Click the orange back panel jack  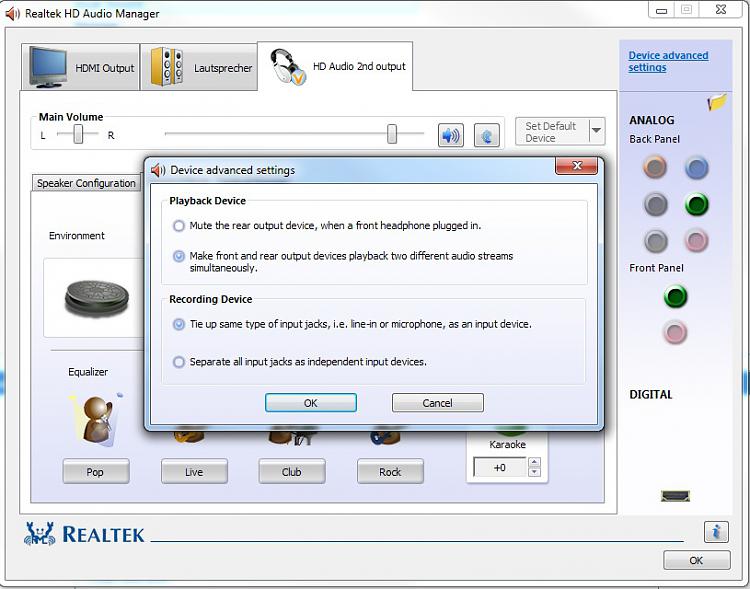(655, 167)
